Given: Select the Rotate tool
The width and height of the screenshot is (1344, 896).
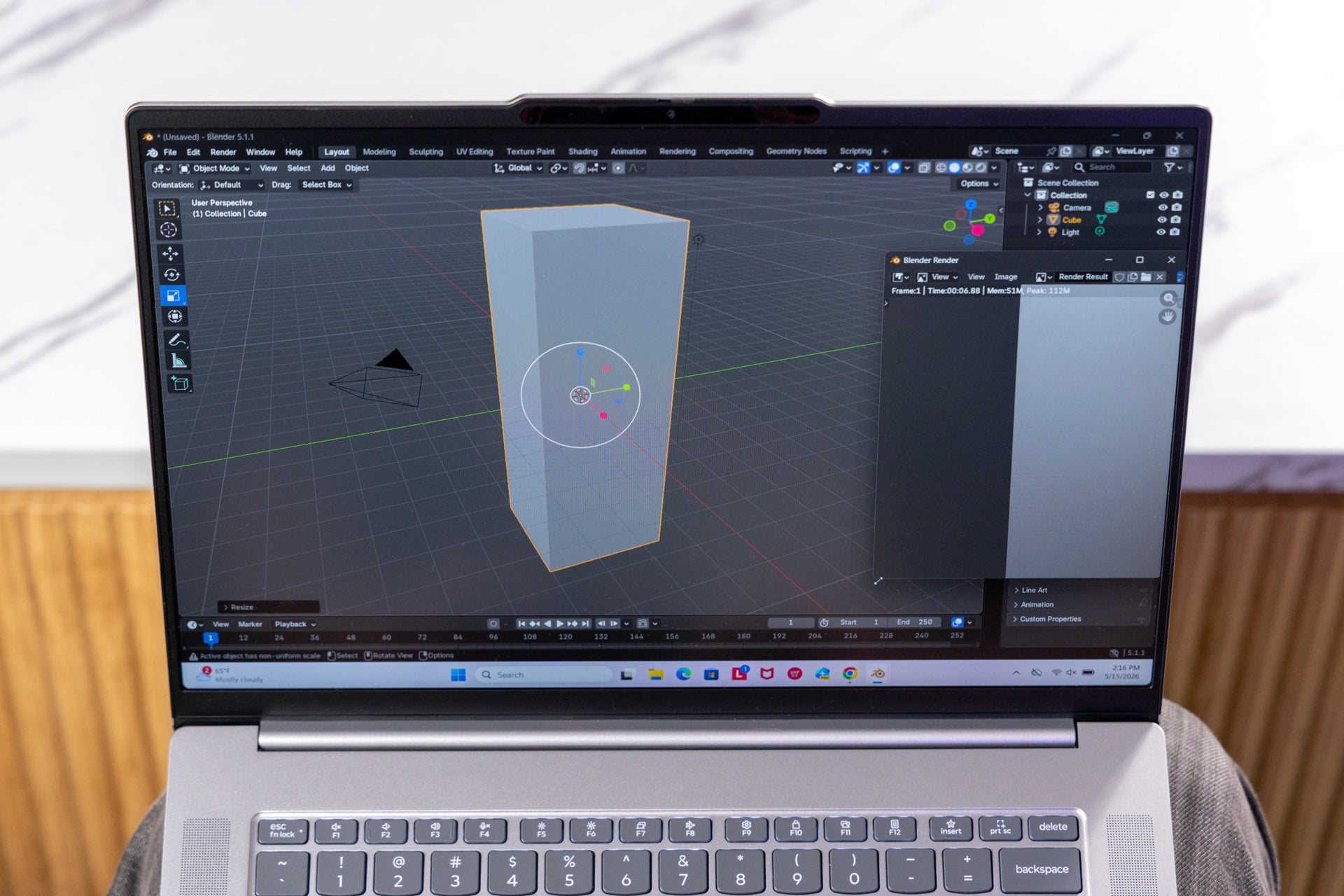Looking at the screenshot, I should click(x=171, y=274).
